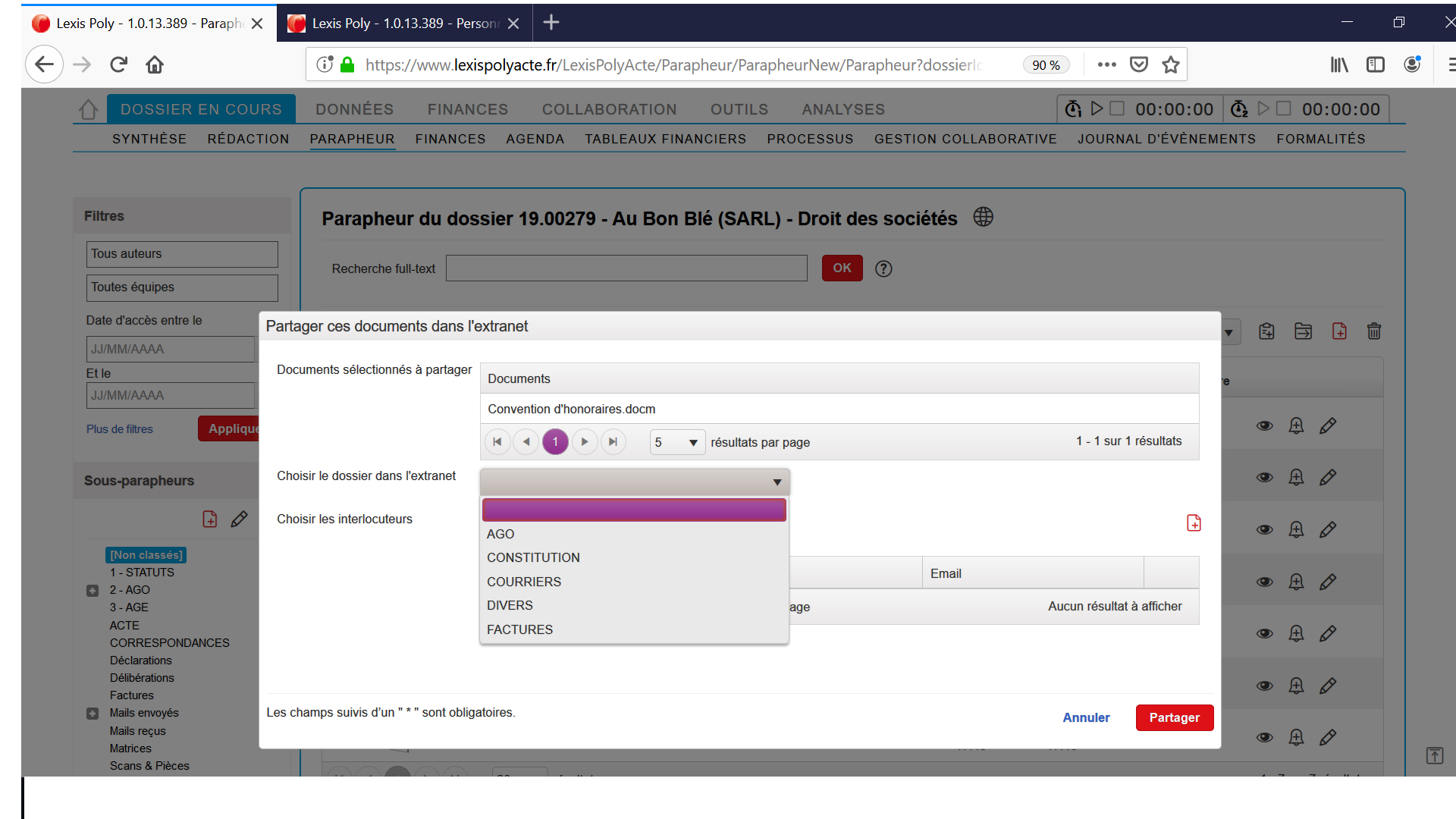Open the COLLABORATION menu

pyautogui.click(x=610, y=110)
